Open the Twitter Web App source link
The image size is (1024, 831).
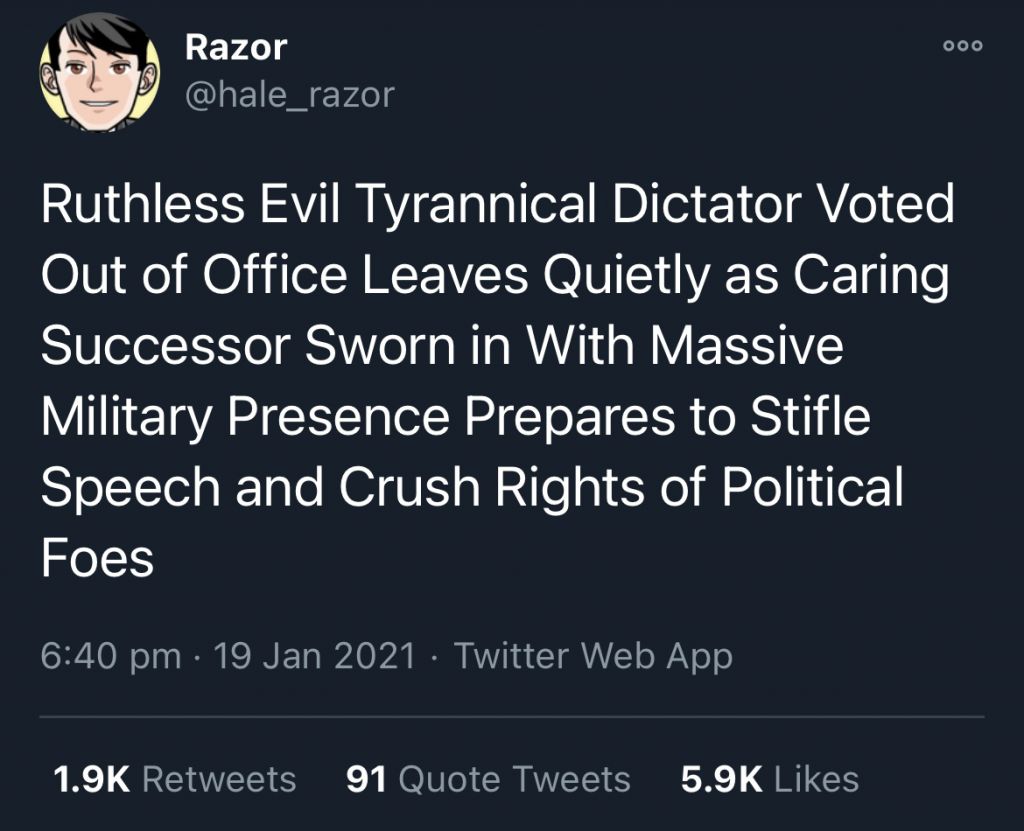pos(593,656)
